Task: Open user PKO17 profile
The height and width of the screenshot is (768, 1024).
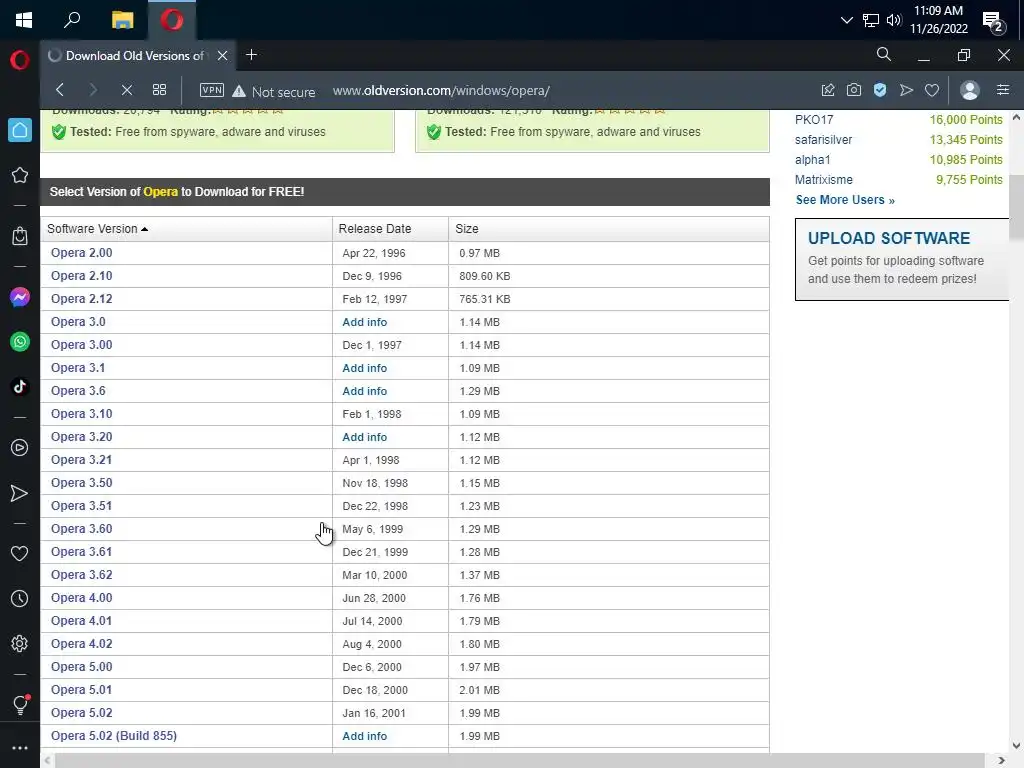Action: pyautogui.click(x=814, y=120)
